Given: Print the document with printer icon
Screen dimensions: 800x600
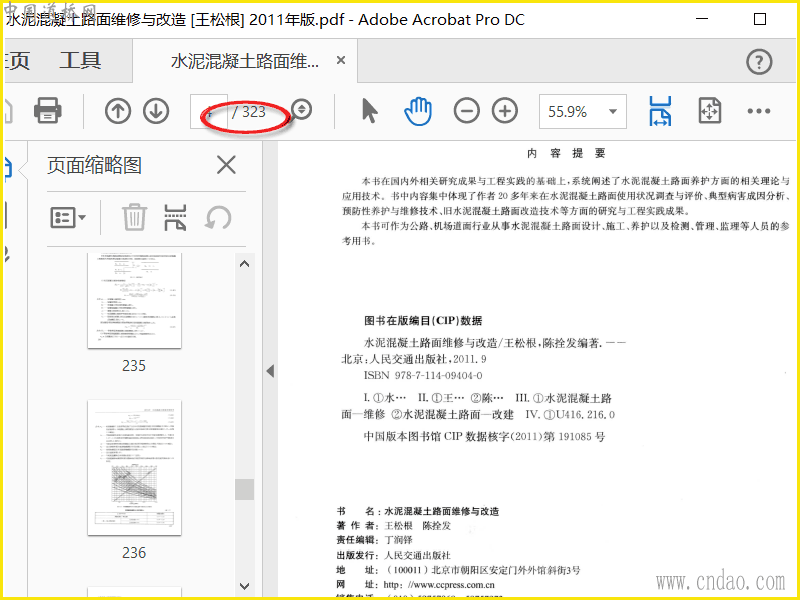Looking at the screenshot, I should 47,110.
